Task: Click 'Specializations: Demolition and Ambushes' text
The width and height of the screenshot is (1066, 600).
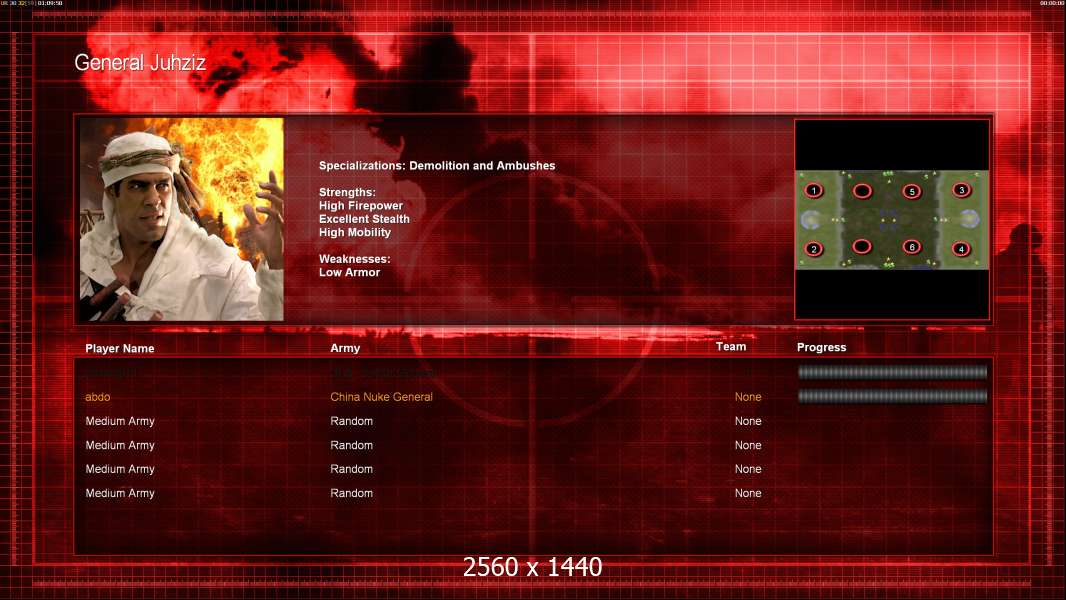Action: coord(437,166)
